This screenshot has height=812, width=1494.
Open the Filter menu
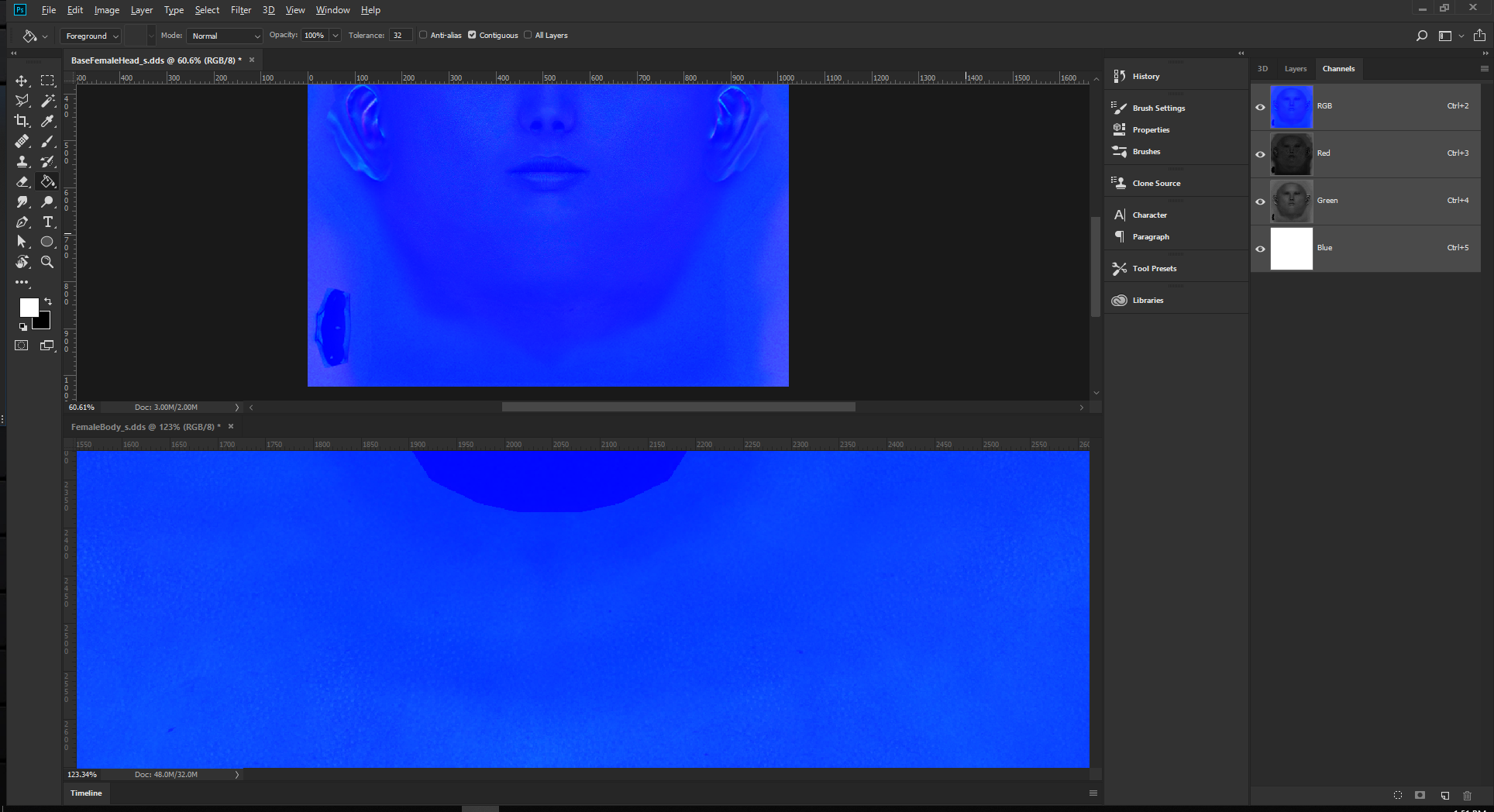[241, 10]
